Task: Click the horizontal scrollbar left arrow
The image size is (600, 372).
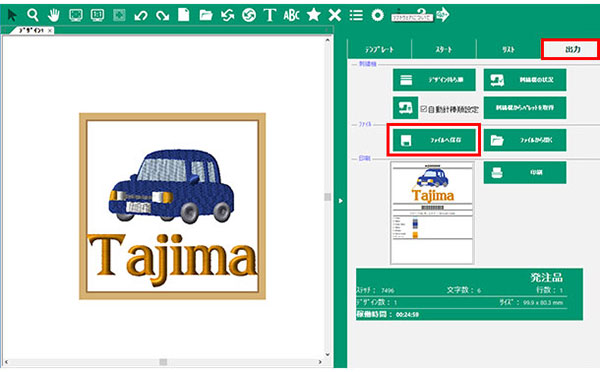Action: point(7,362)
